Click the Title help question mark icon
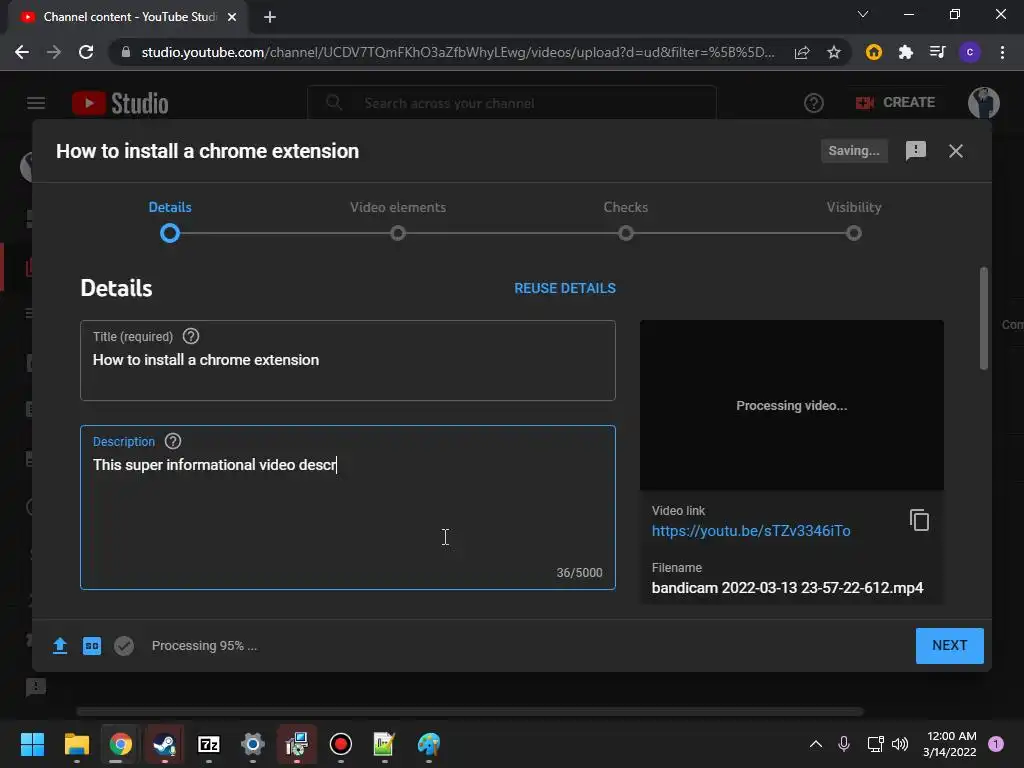Screen dimensions: 1024x768 click(191, 336)
